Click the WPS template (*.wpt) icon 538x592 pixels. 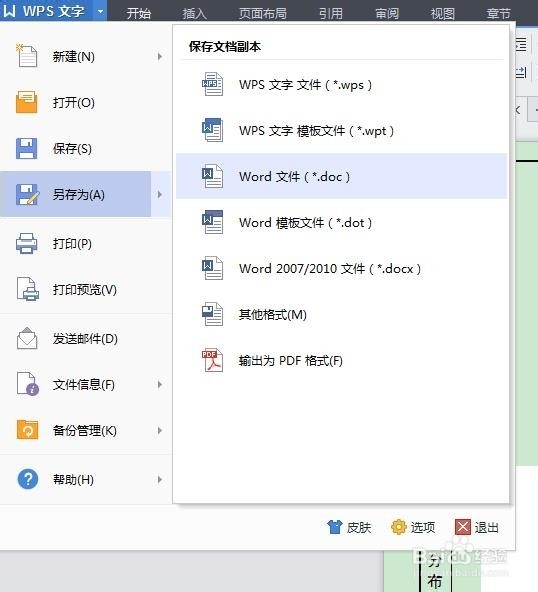[x=212, y=130]
